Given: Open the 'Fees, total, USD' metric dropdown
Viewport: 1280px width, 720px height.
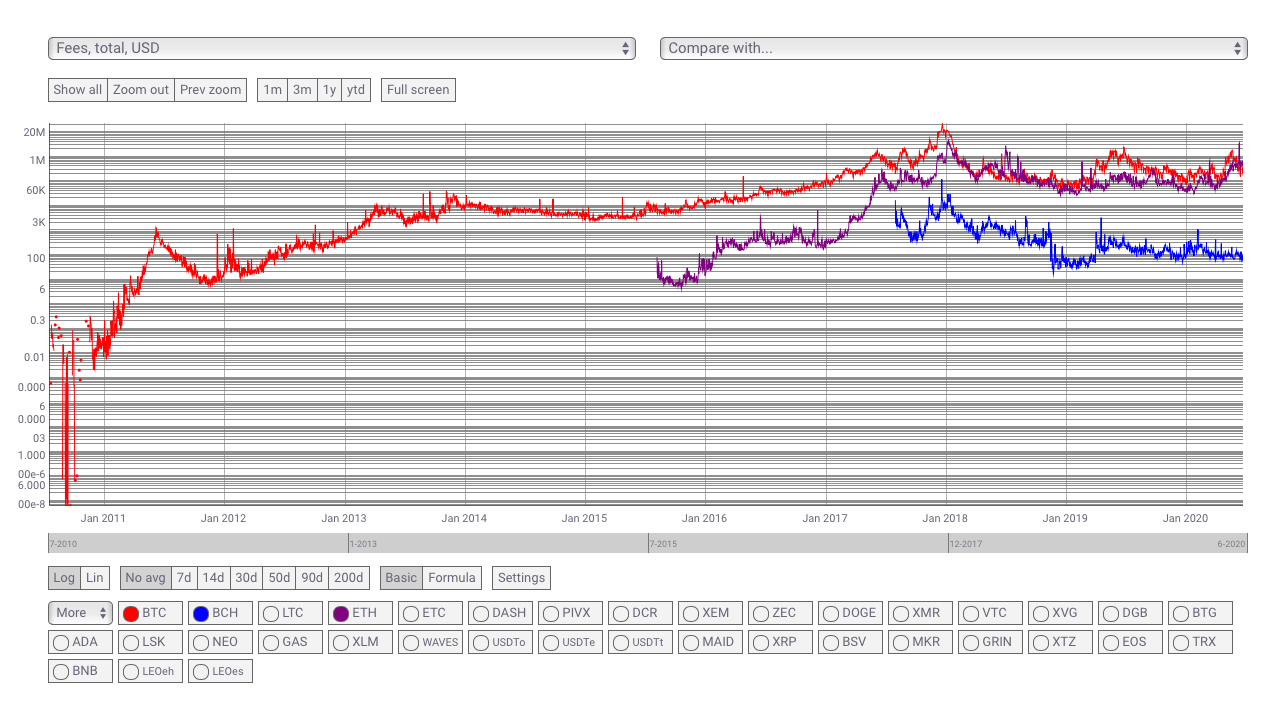Looking at the screenshot, I should 342,48.
